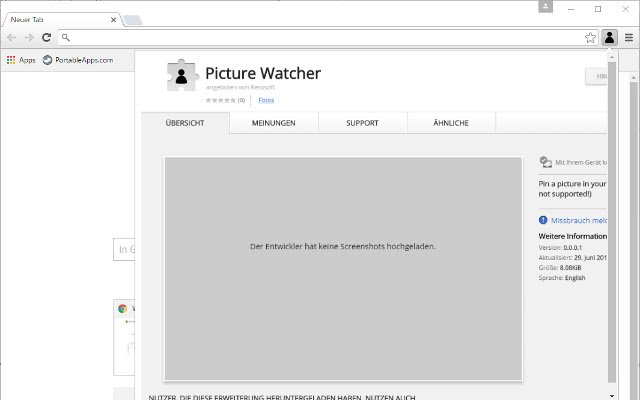Screen dimensions: 640x400
Task: Click the Picture Watcher puzzle piece logo
Action: [x=182, y=75]
